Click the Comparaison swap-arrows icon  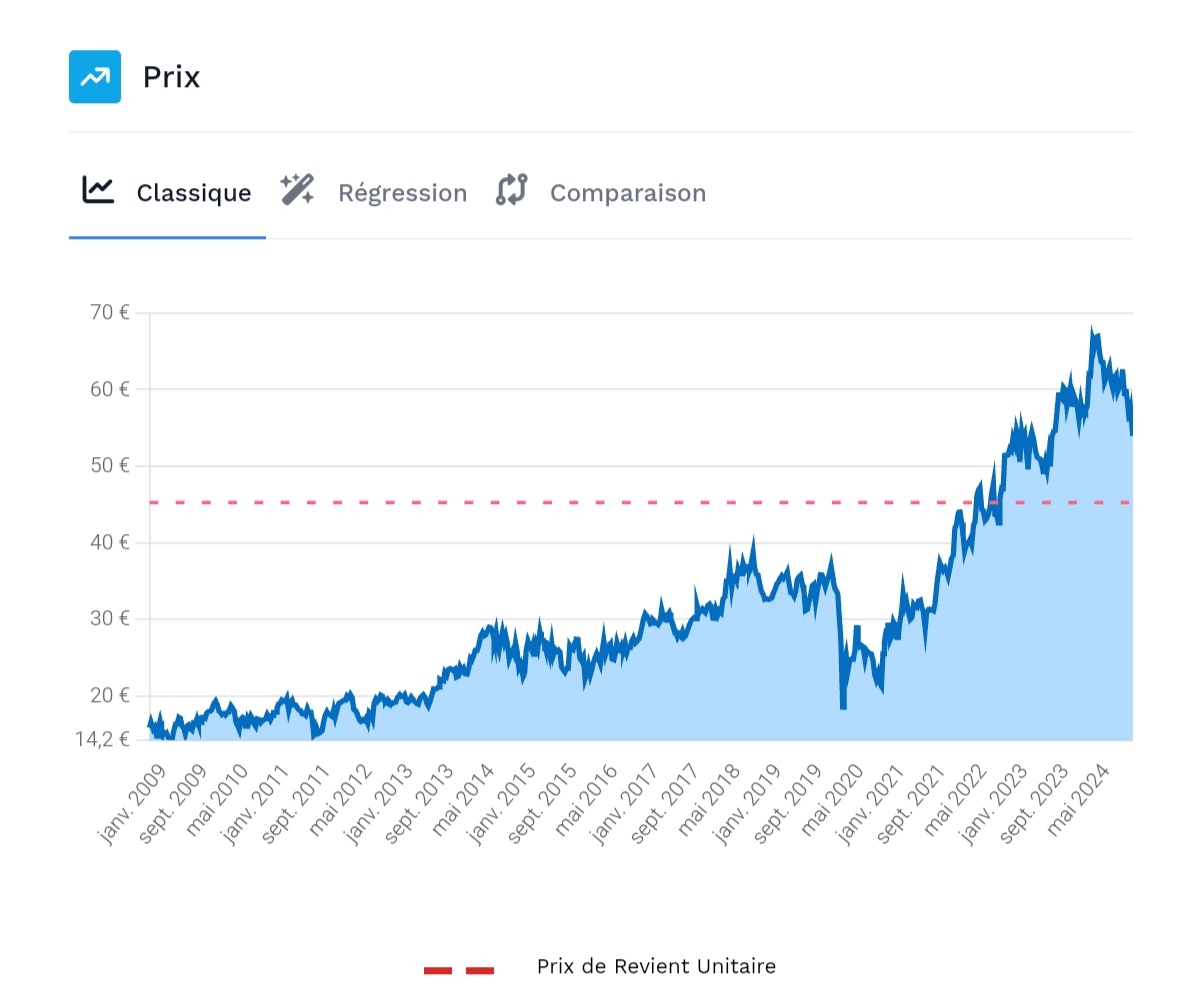pos(511,190)
